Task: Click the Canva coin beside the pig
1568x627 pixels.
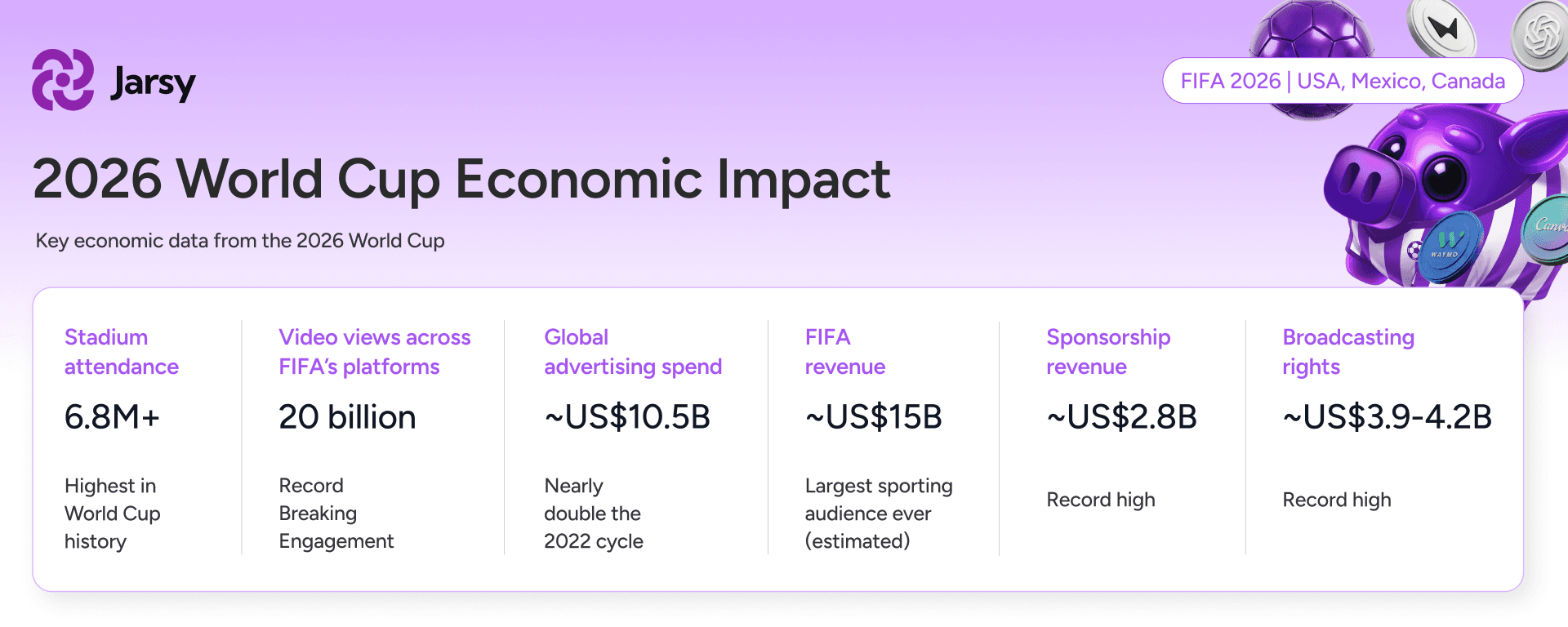Action: pyautogui.click(x=1547, y=229)
